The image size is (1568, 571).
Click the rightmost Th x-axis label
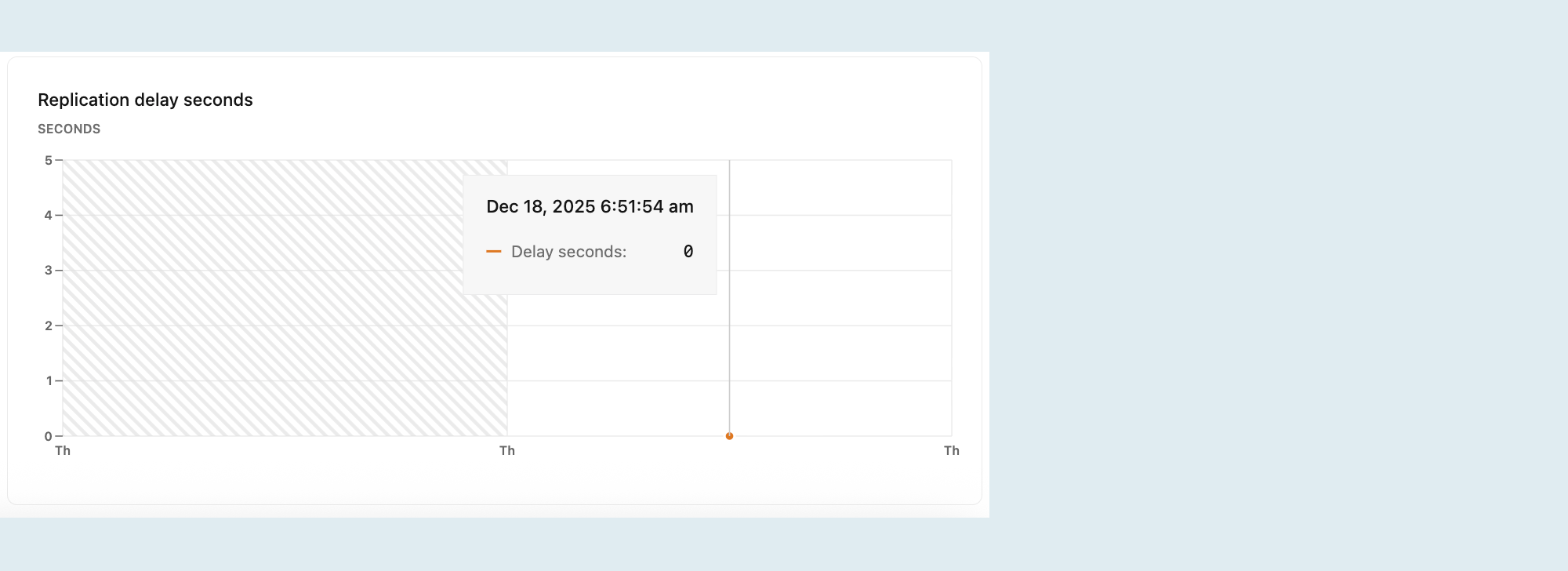(x=952, y=450)
